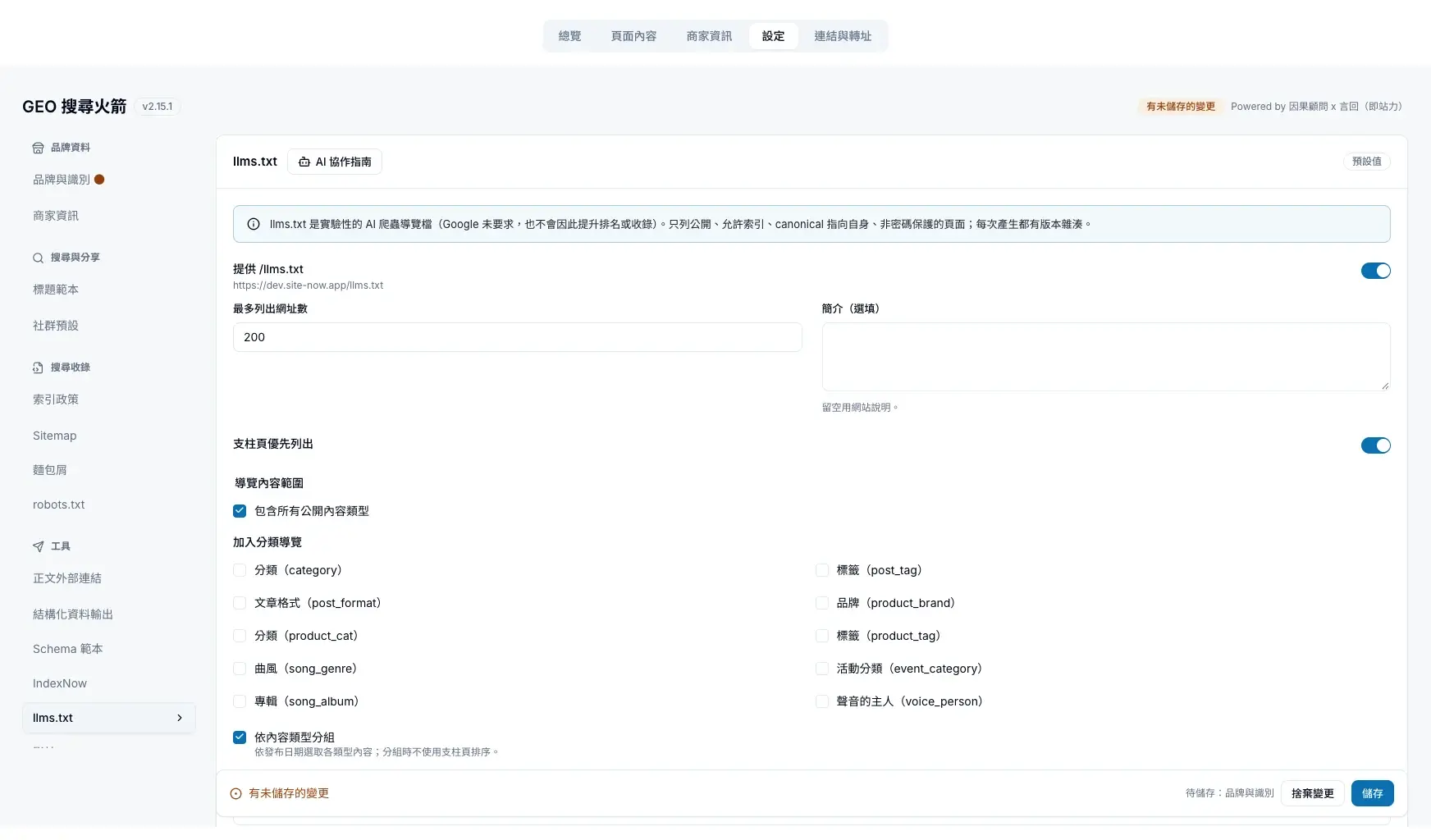Image resolution: width=1431 pixels, height=840 pixels.
Task: Click the robot icon in AI 協作指南
Action: [x=304, y=162]
